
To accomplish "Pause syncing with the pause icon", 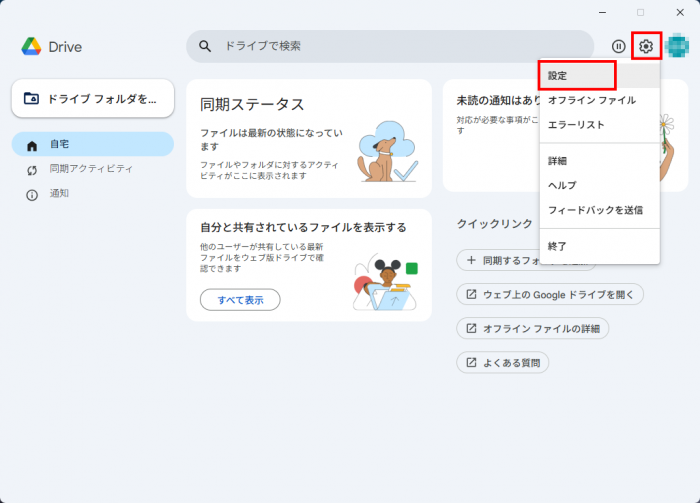I will [x=618, y=46].
